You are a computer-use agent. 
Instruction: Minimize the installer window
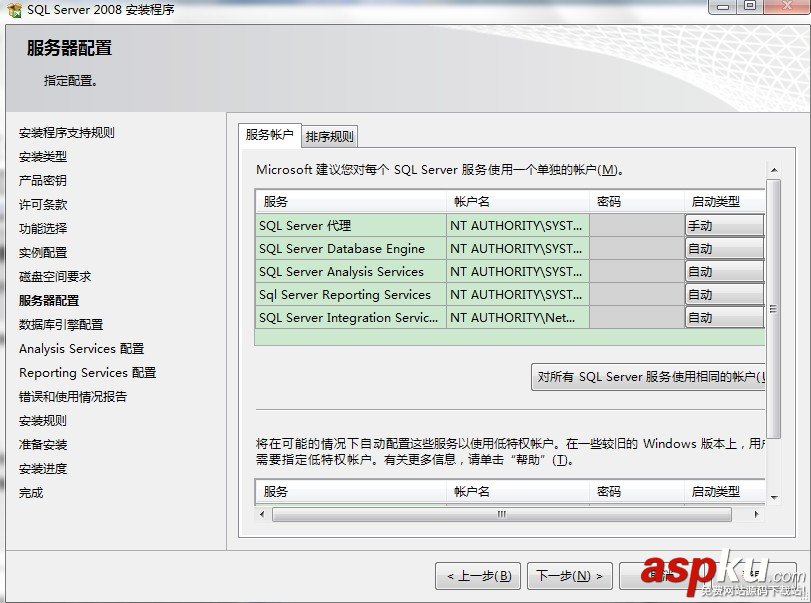[x=723, y=7]
